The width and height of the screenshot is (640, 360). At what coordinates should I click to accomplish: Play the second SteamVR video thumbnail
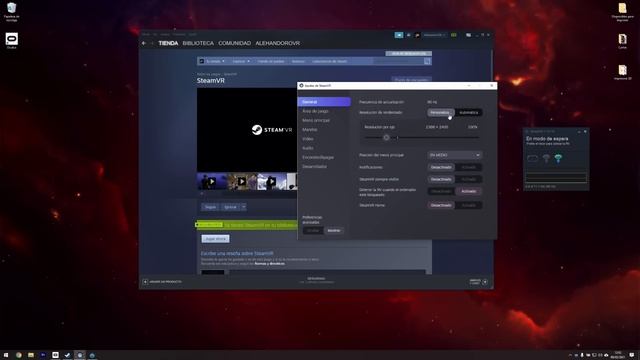[x=242, y=181]
